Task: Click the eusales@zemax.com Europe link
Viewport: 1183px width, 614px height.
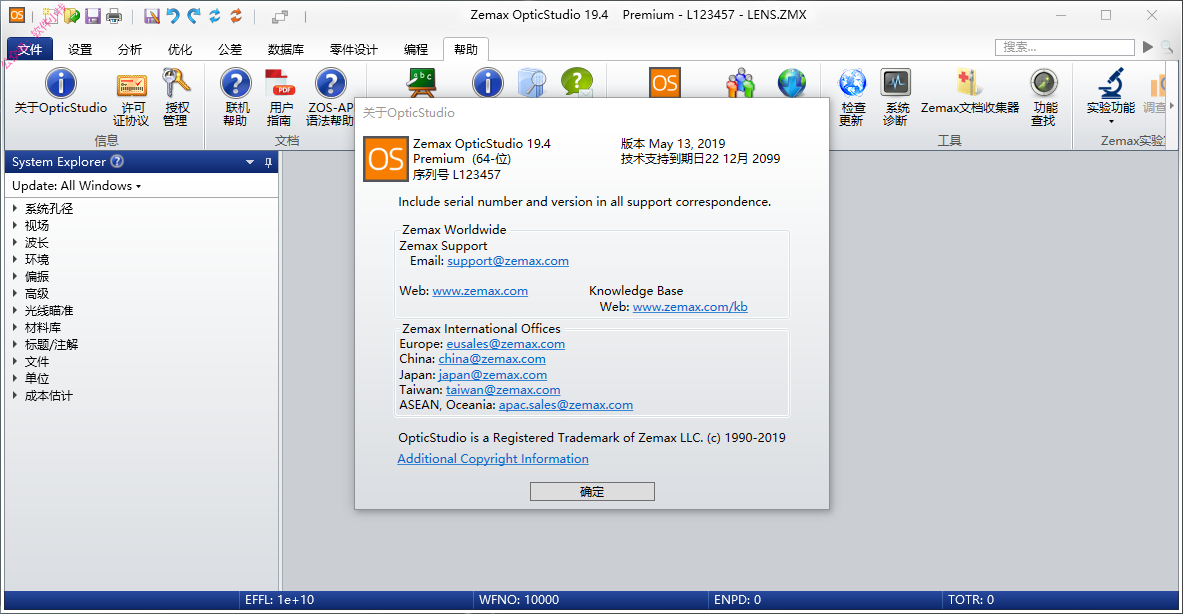Action: 505,344
